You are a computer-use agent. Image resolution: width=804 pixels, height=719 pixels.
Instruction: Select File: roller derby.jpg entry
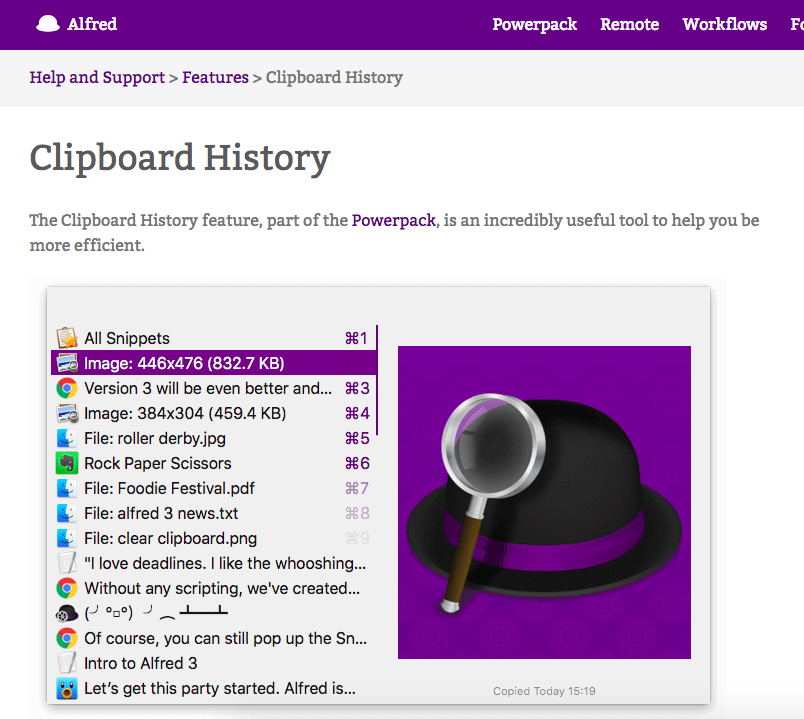(155, 438)
